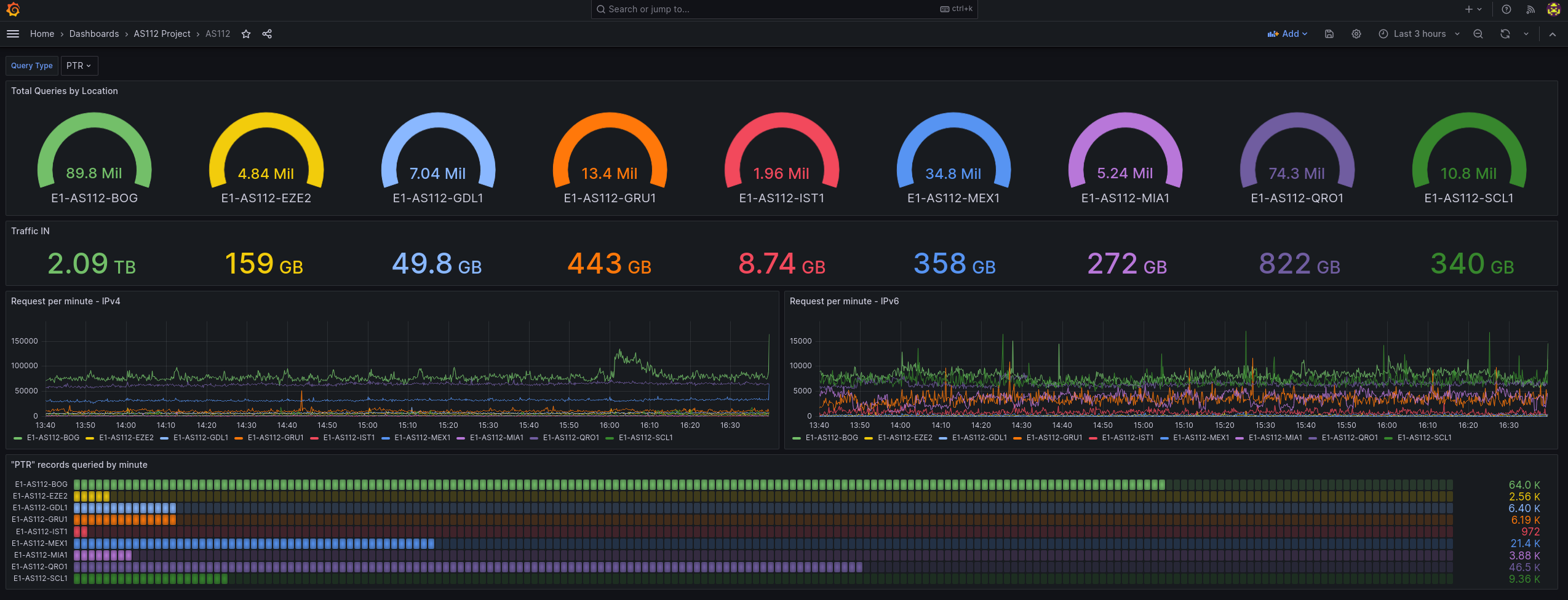Toggle E1-AS112-GRU1 series in IPv6 legend
This screenshot has width=1568, height=600.
pos(1054,438)
